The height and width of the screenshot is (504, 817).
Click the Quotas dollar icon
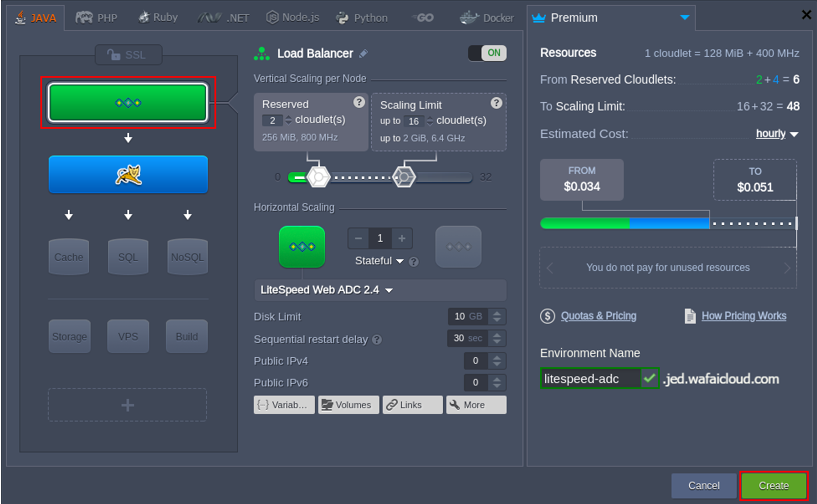click(548, 316)
